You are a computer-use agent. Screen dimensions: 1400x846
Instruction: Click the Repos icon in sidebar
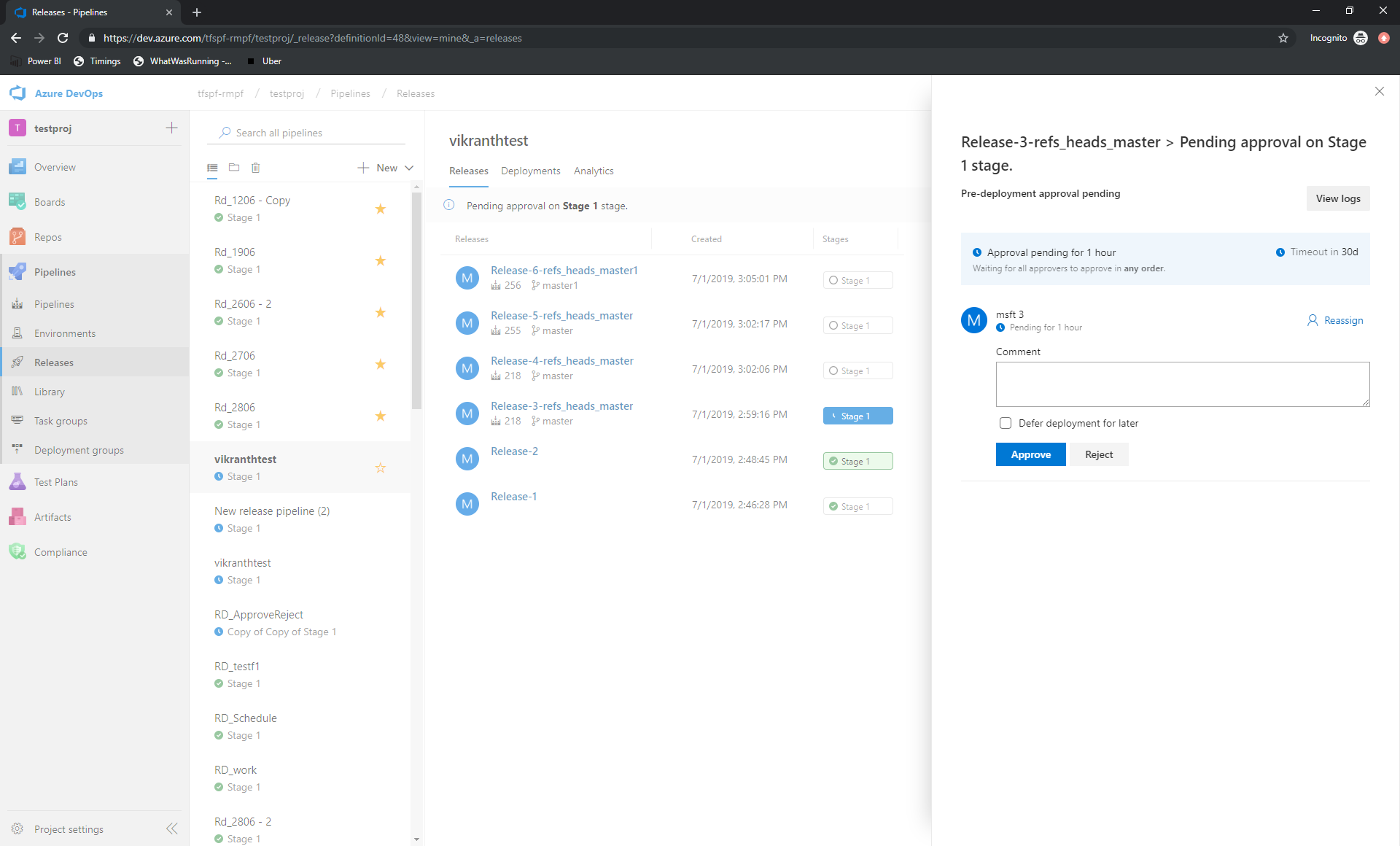click(x=20, y=236)
